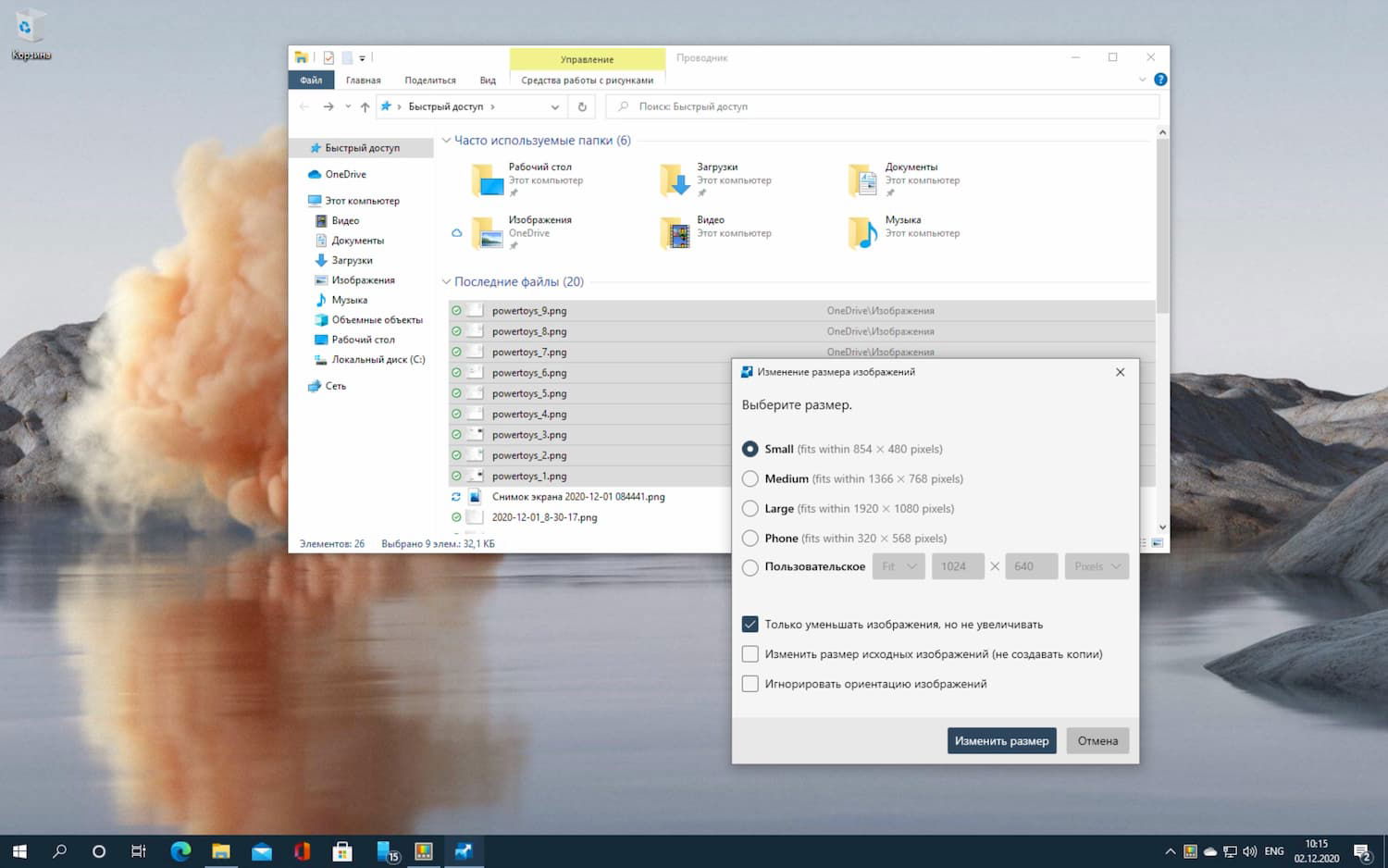1388x868 pixels.
Task: Click the Explorer search box
Action: click(883, 106)
